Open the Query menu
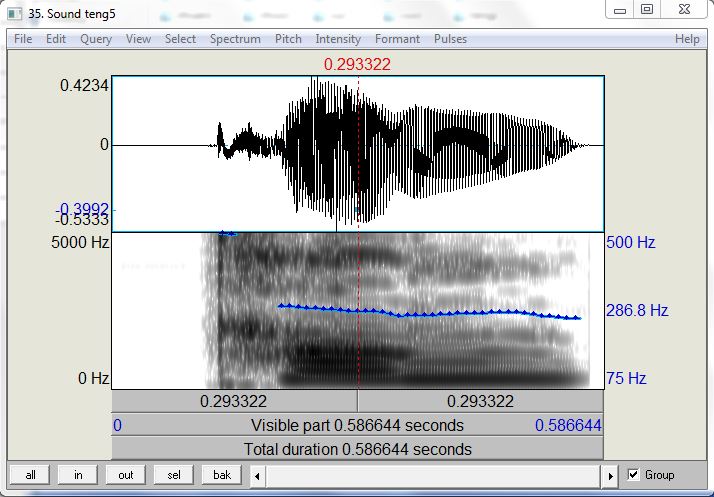 click(x=96, y=39)
